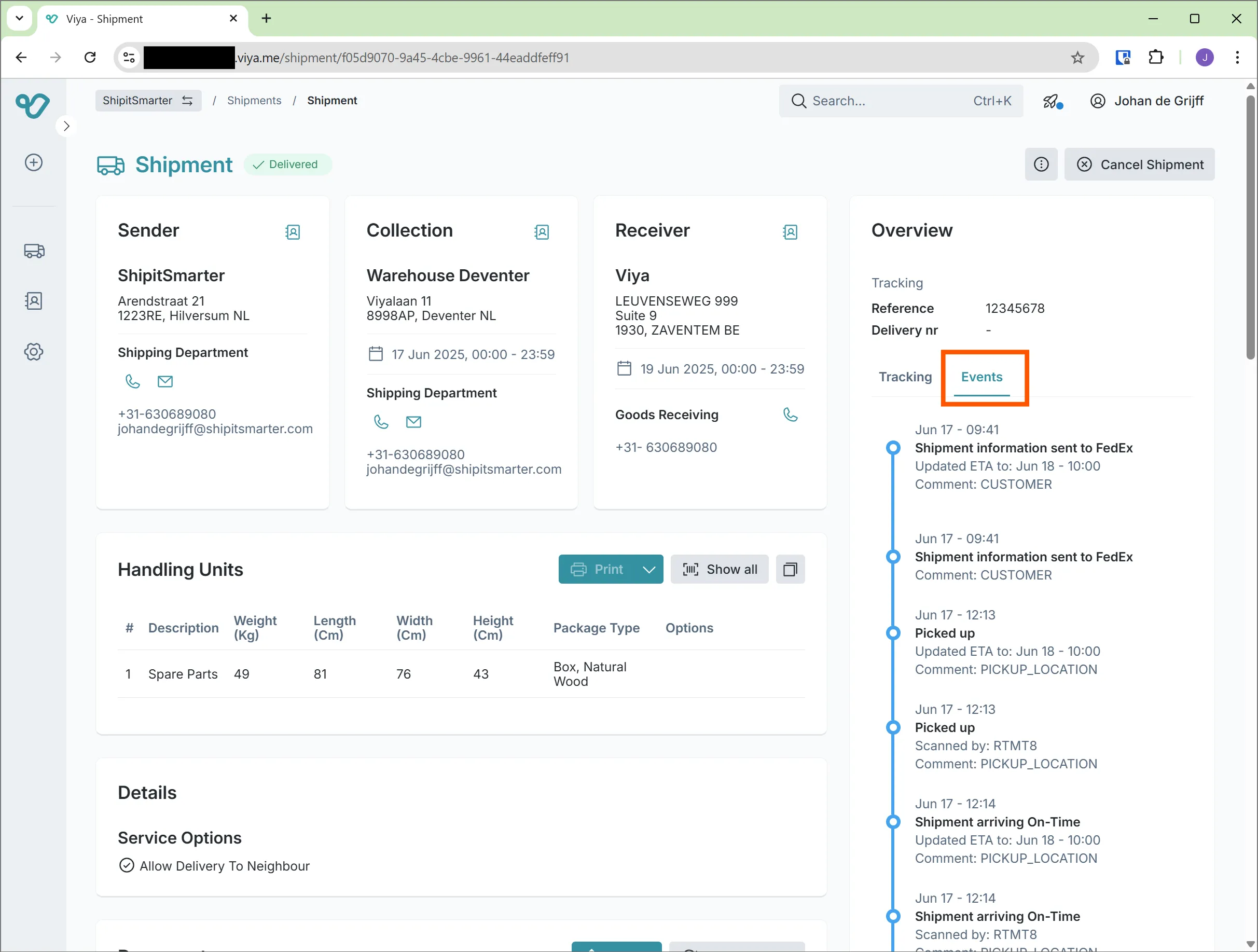Switch to the Tracking tab
The image size is (1258, 952).
(x=905, y=377)
